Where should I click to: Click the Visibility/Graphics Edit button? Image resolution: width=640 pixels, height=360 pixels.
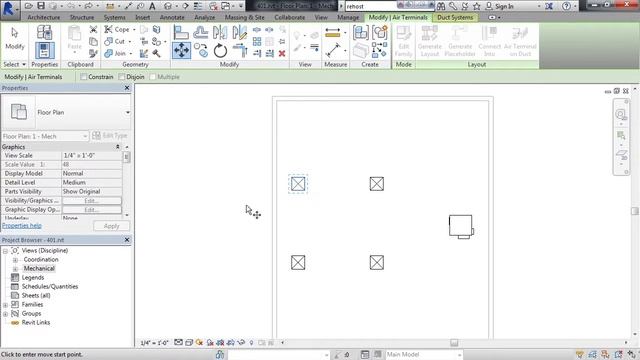pyautogui.click(x=91, y=200)
